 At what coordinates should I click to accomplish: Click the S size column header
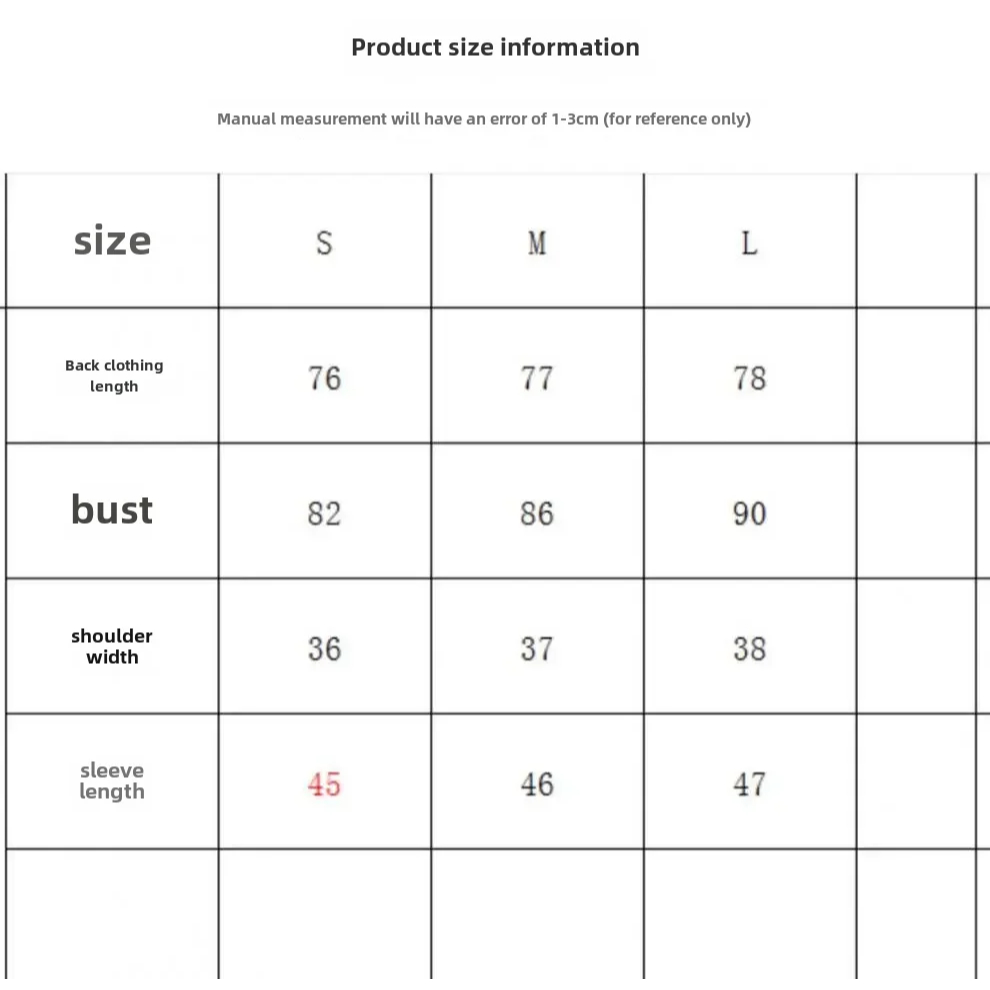[x=324, y=243]
